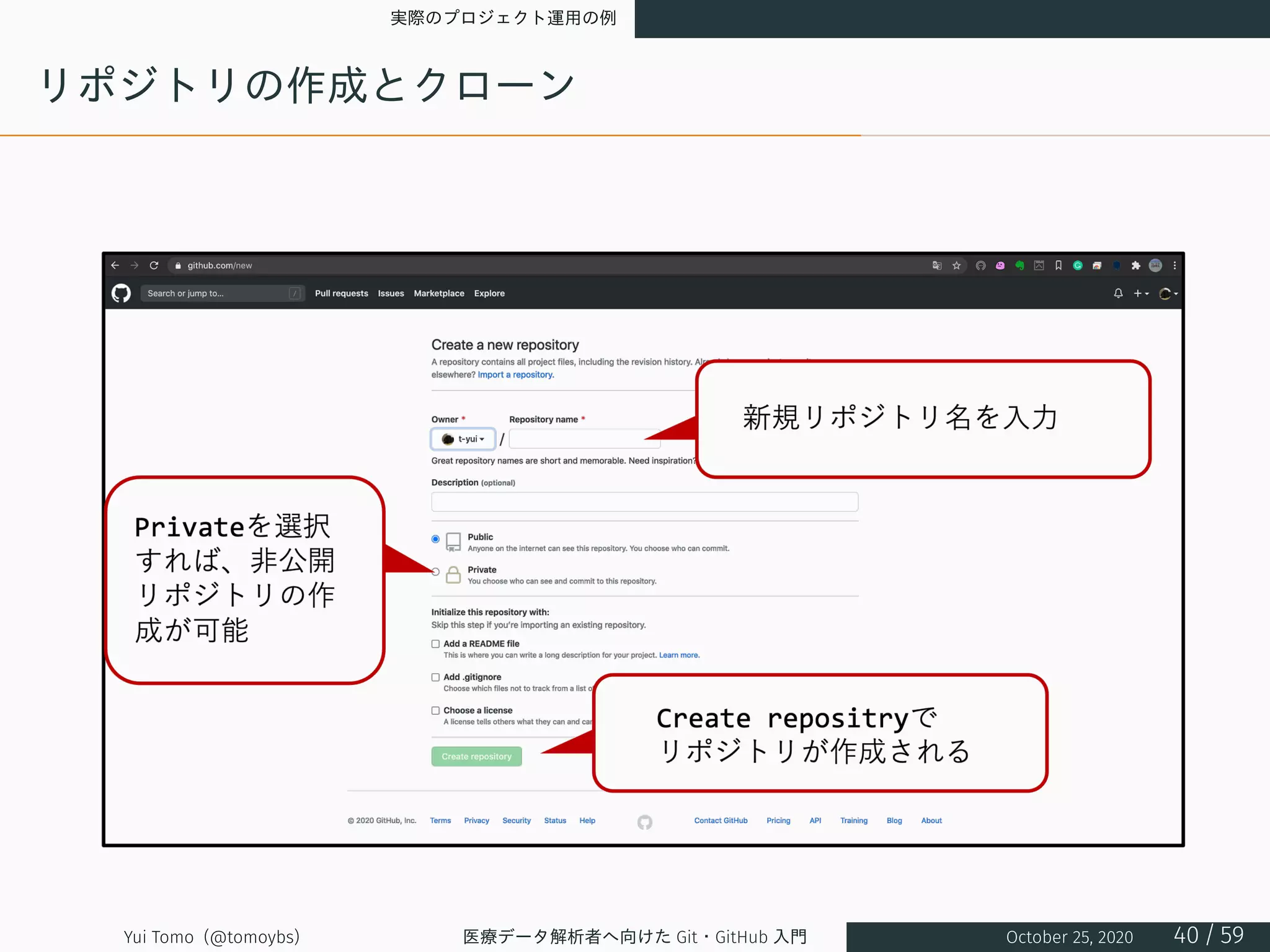Open the Security footer link
The width and height of the screenshot is (1270, 952).
tap(517, 821)
